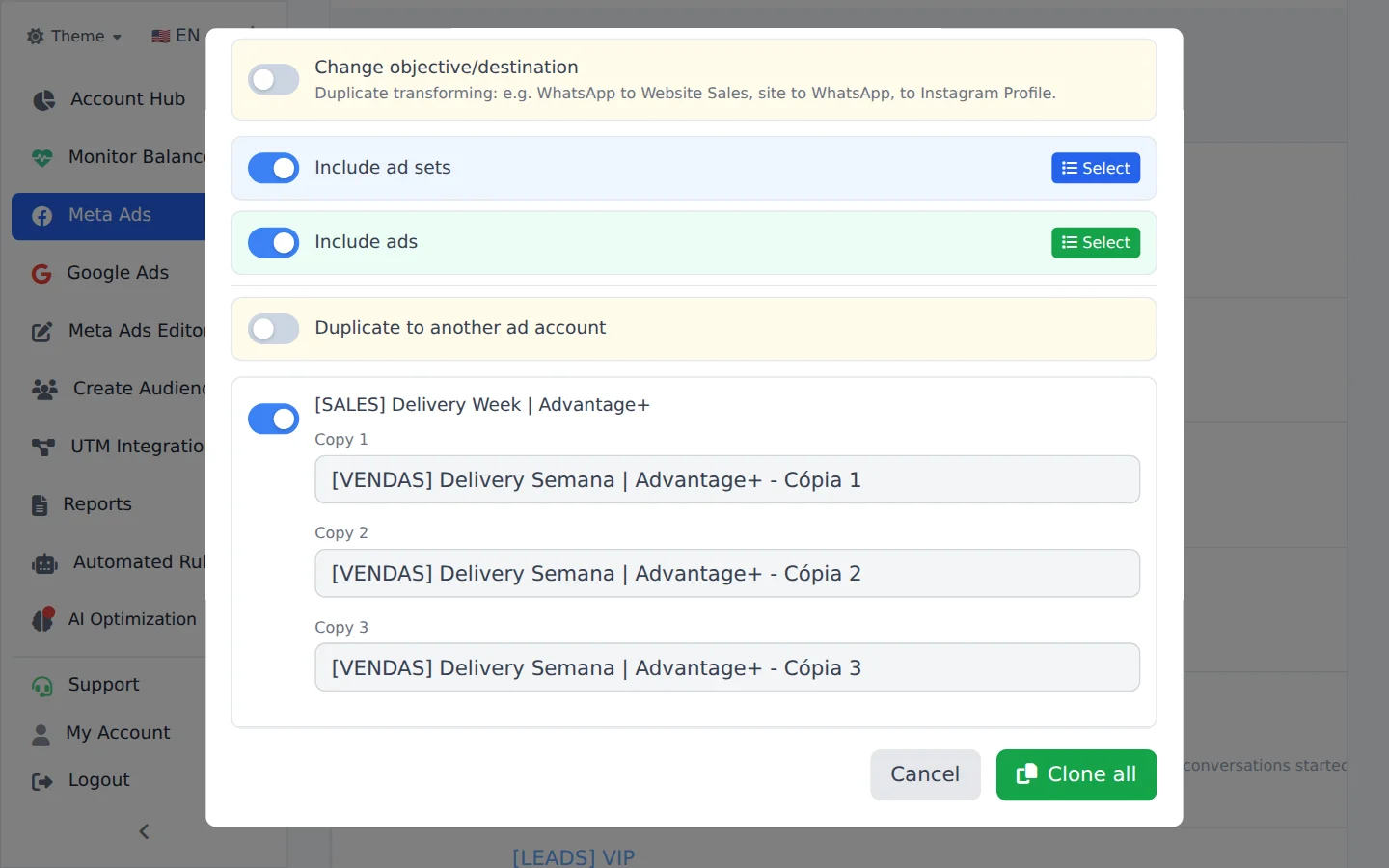Click the Meta Ads Facebook icon
The image size is (1389, 868).
42,216
